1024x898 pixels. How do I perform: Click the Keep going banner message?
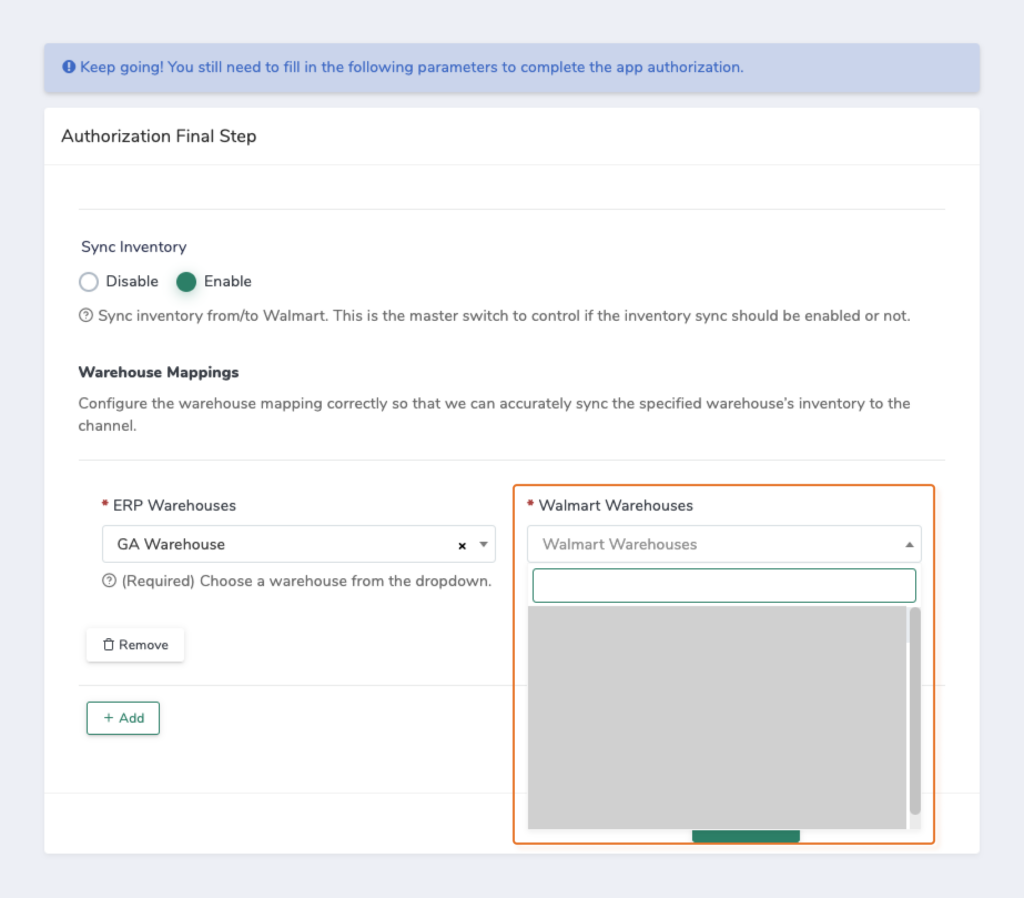[x=411, y=67]
